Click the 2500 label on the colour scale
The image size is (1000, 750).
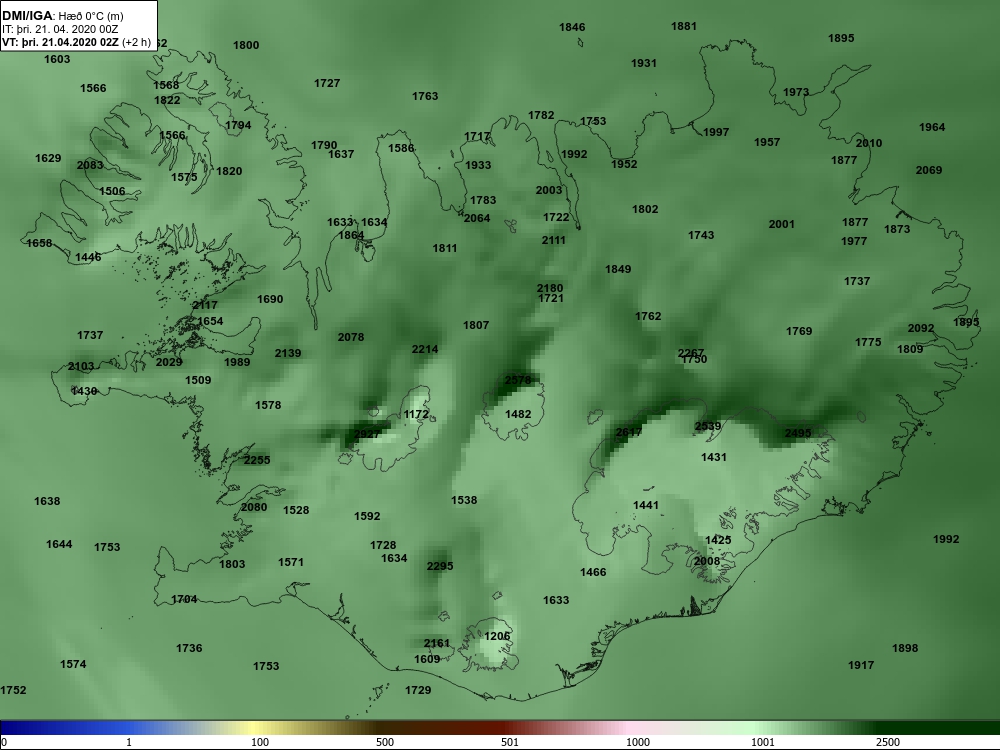click(x=888, y=742)
